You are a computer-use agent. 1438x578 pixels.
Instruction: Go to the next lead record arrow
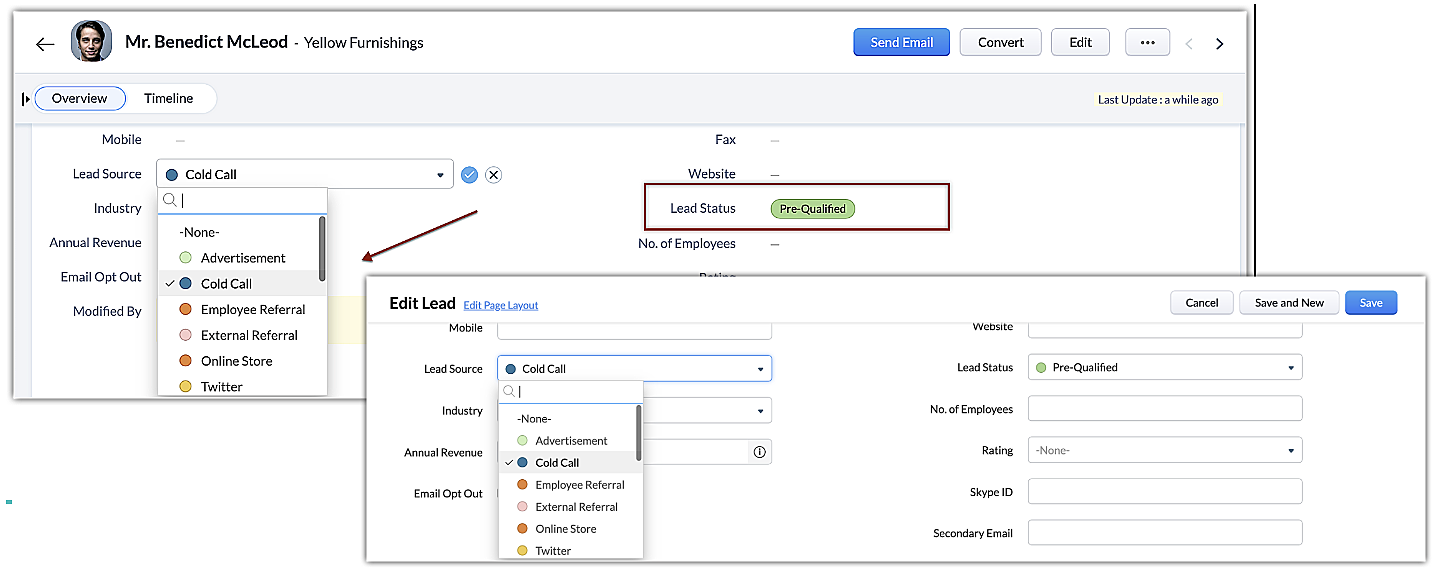(x=1219, y=44)
